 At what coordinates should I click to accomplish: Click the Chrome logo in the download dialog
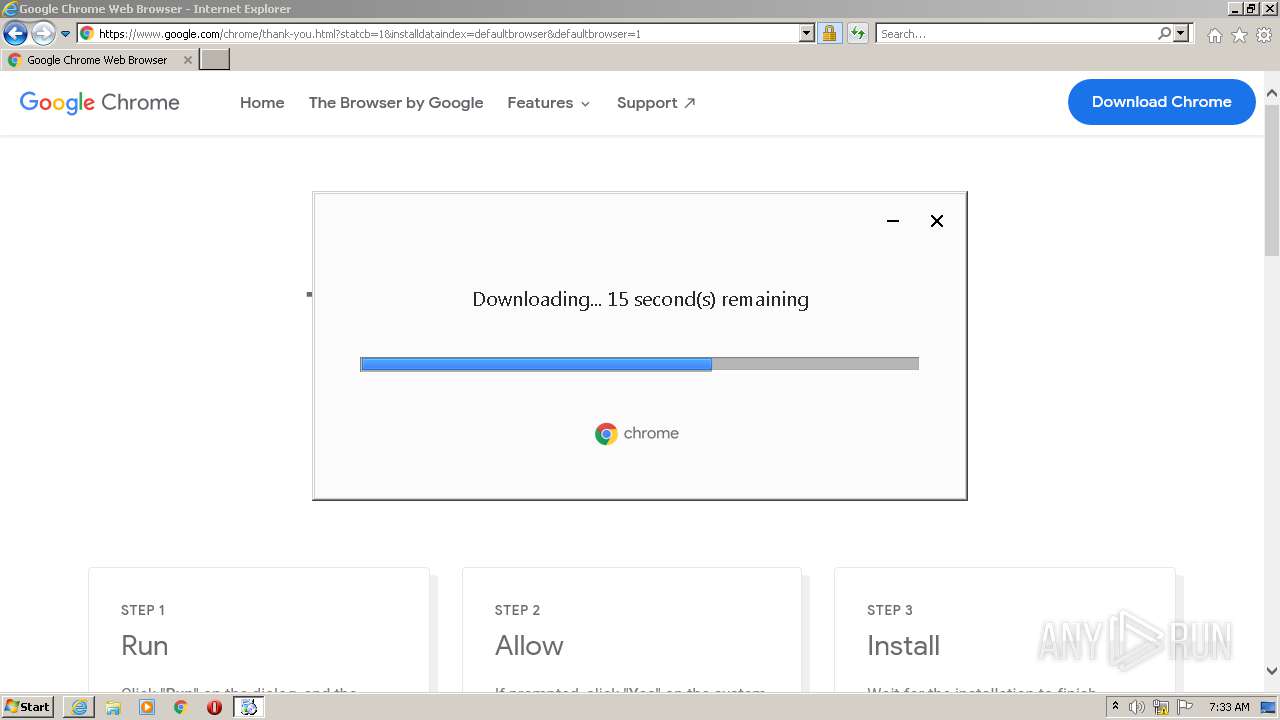[606, 433]
